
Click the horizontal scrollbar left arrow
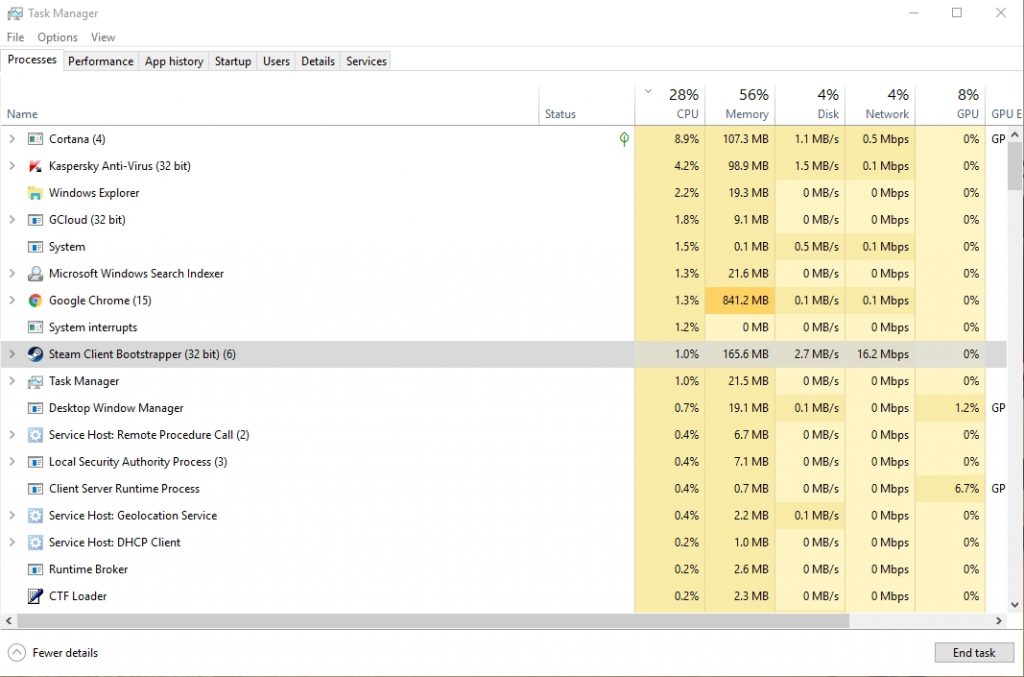[8, 621]
